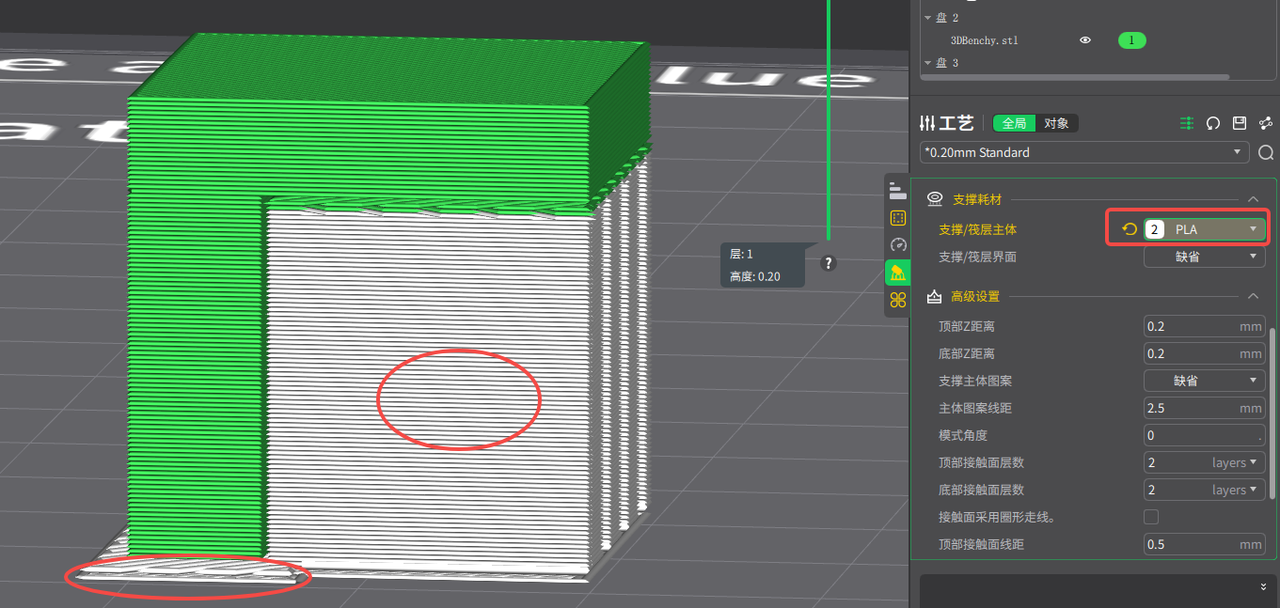Tick the 接触面采用圈形走线 checkbox
The height and width of the screenshot is (608, 1280).
click(1151, 517)
